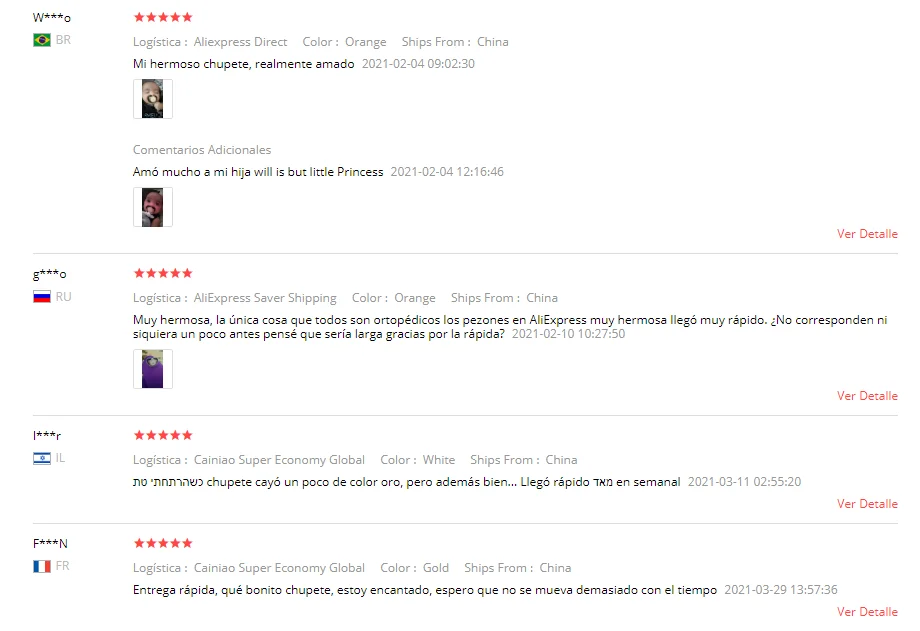Click the Comentarios Adicionales heading

point(202,150)
